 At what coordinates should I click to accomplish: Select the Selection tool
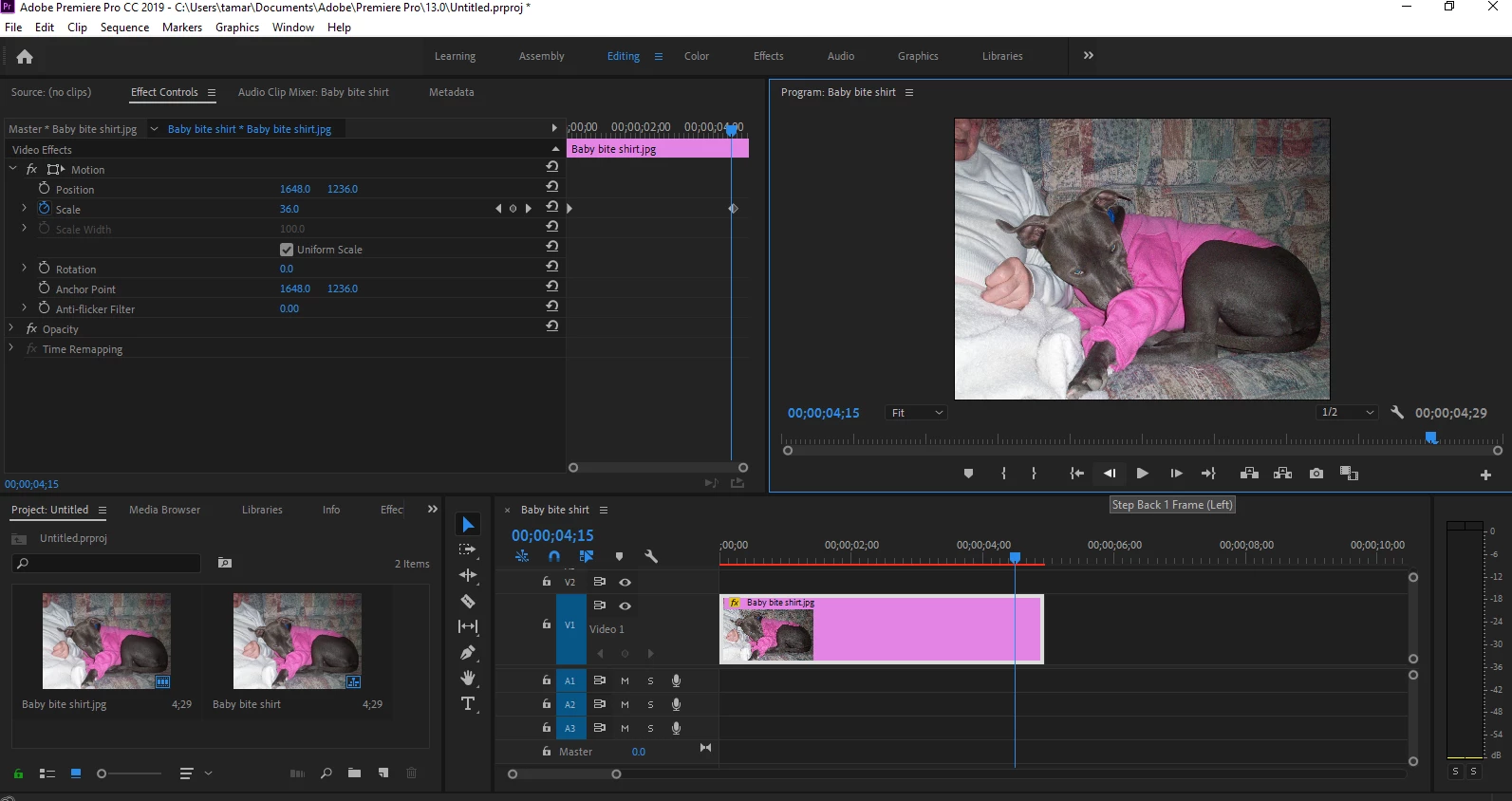coord(468,525)
